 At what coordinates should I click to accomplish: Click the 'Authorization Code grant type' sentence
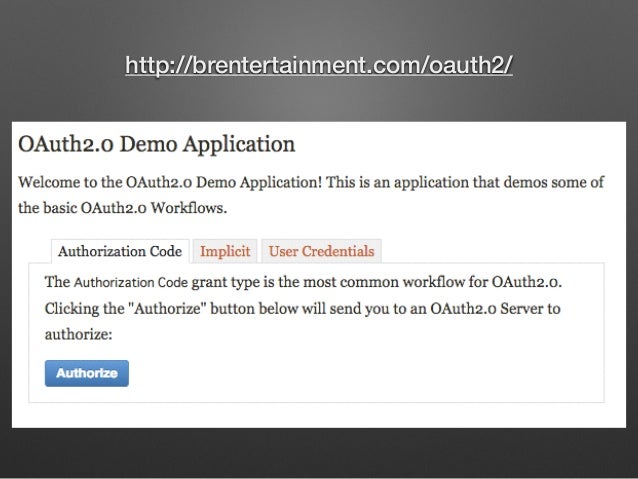pos(303,282)
